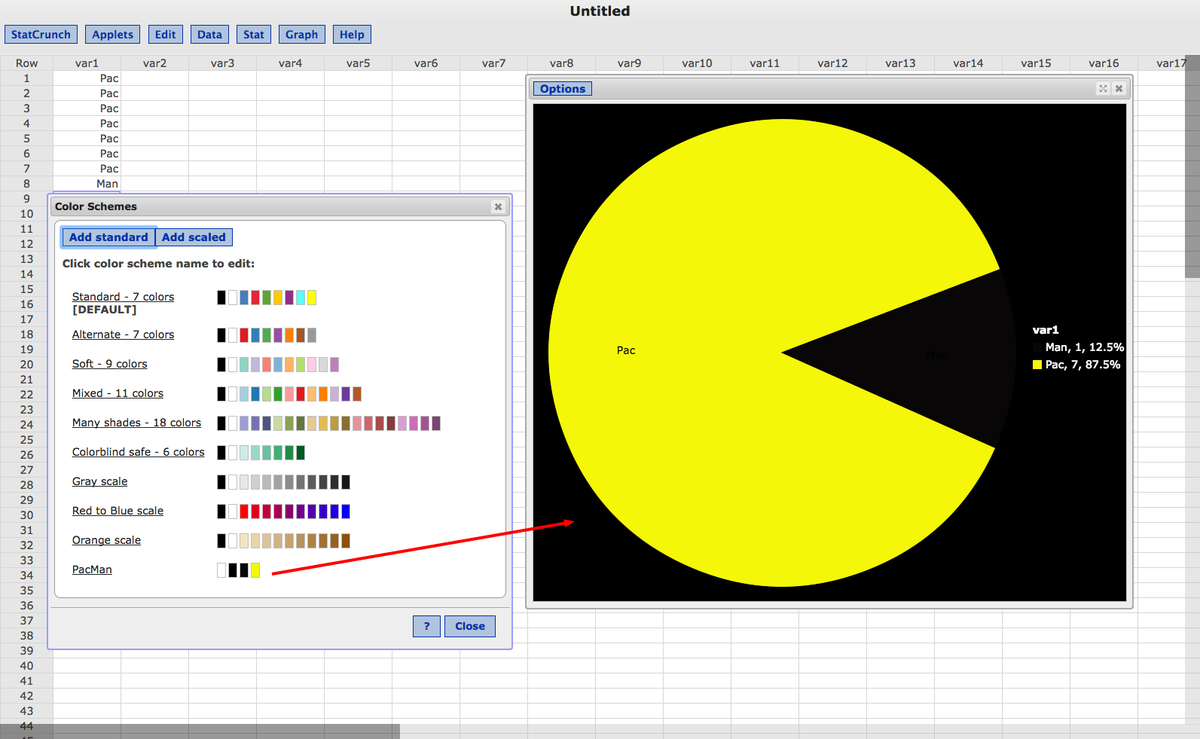Click the Add standard button
This screenshot has width=1200, height=739.
[x=108, y=237]
